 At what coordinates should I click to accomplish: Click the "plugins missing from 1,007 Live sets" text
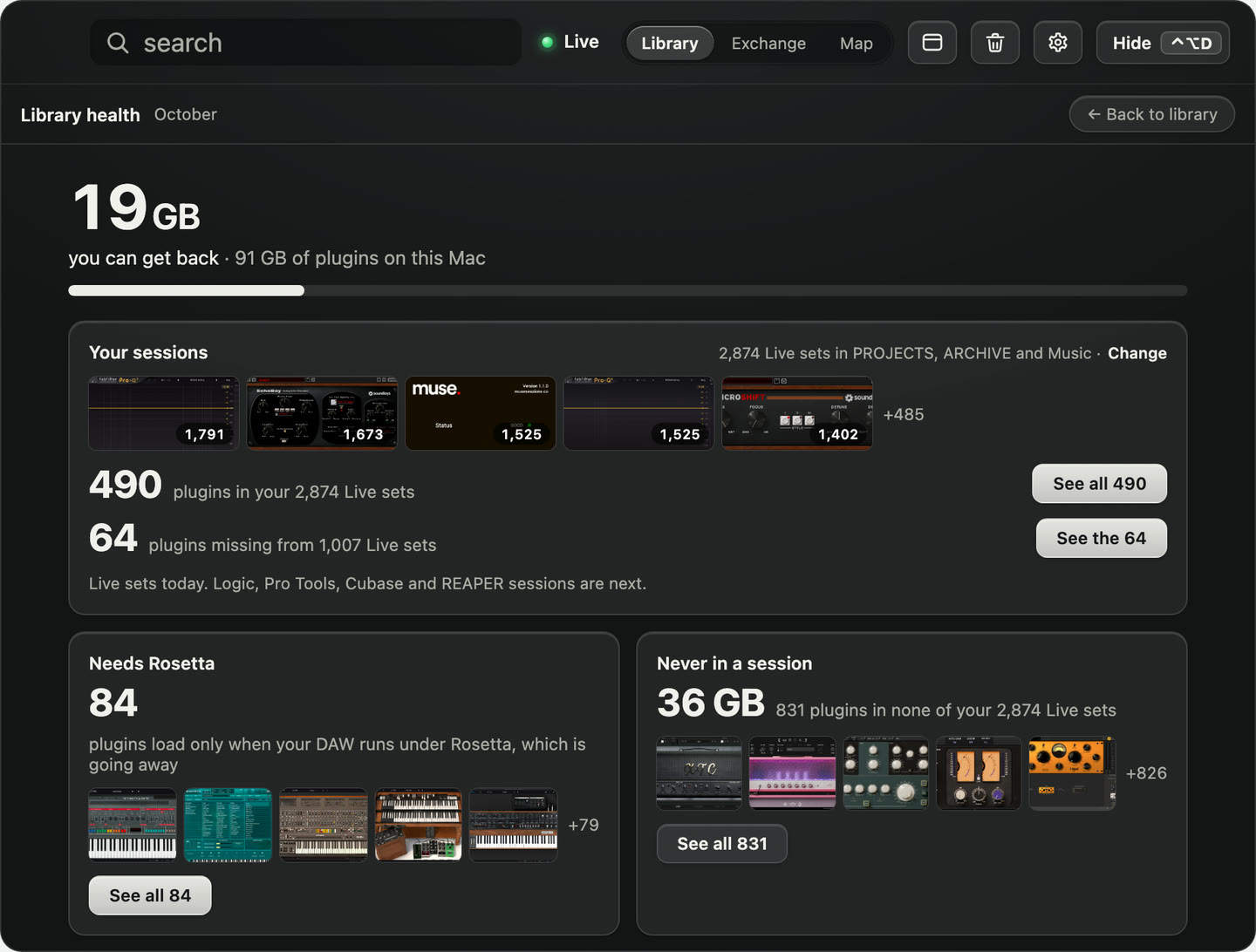pos(292,545)
